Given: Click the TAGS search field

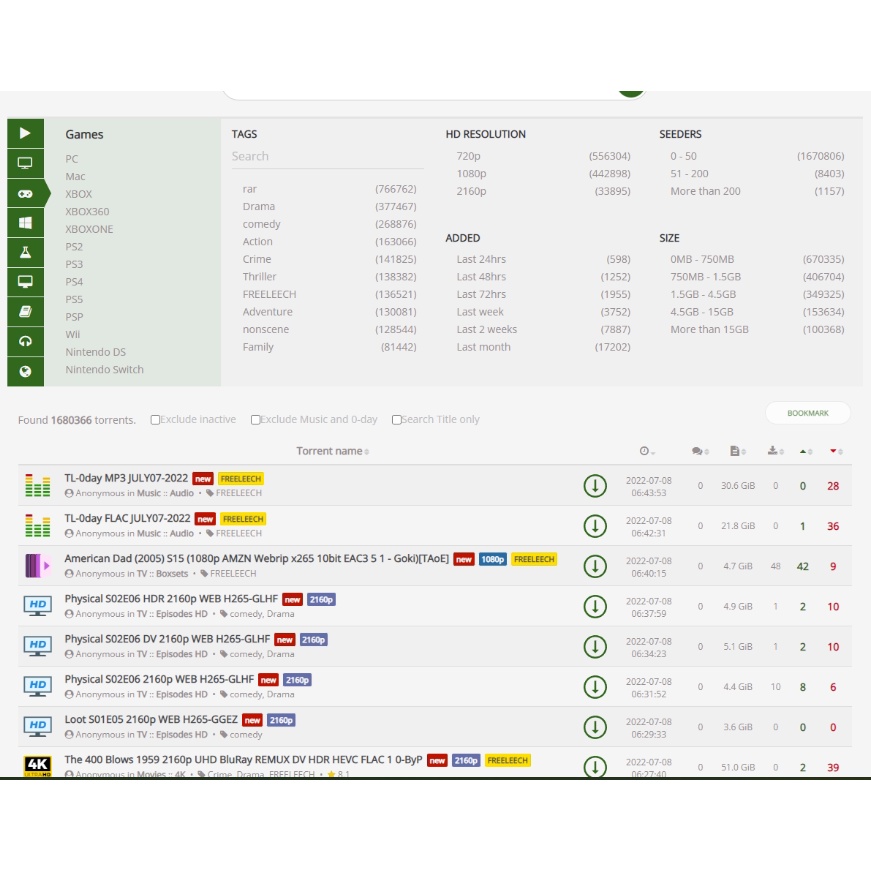Looking at the screenshot, I should tap(327, 156).
